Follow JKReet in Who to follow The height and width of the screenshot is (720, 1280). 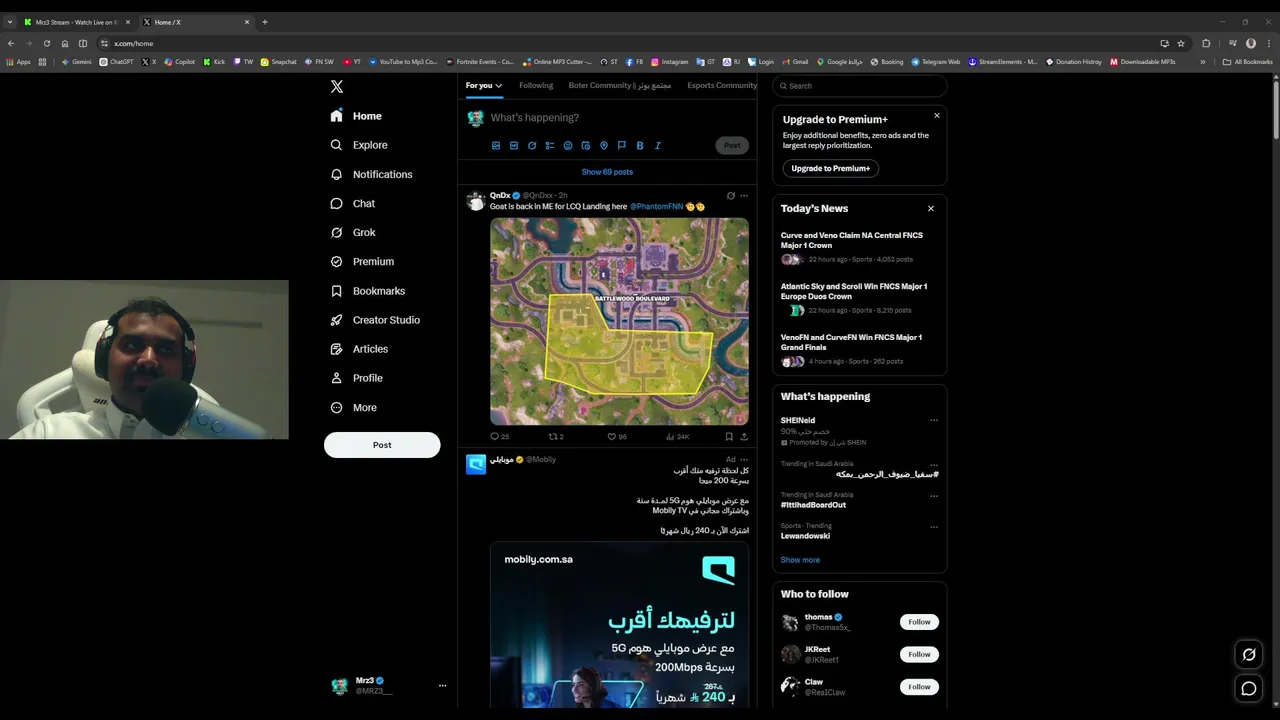click(919, 654)
